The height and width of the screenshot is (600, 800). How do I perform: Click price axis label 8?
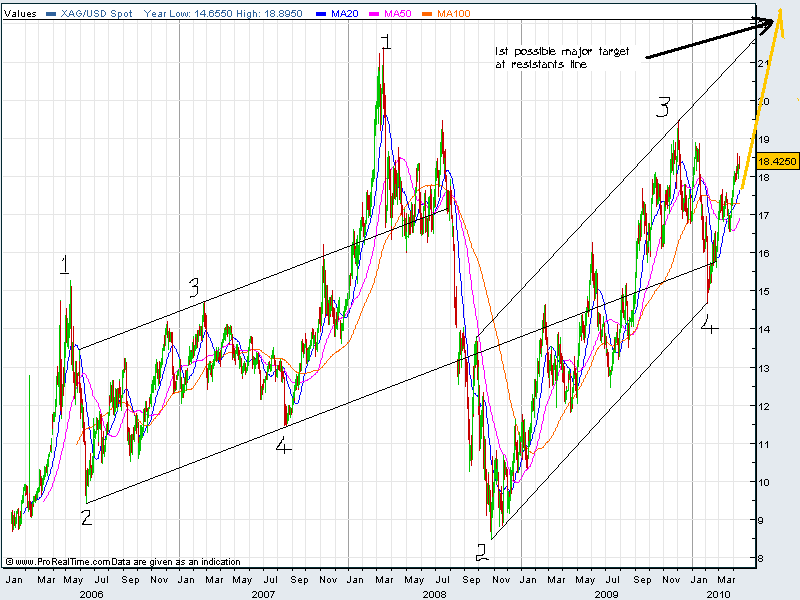pyautogui.click(x=761, y=559)
